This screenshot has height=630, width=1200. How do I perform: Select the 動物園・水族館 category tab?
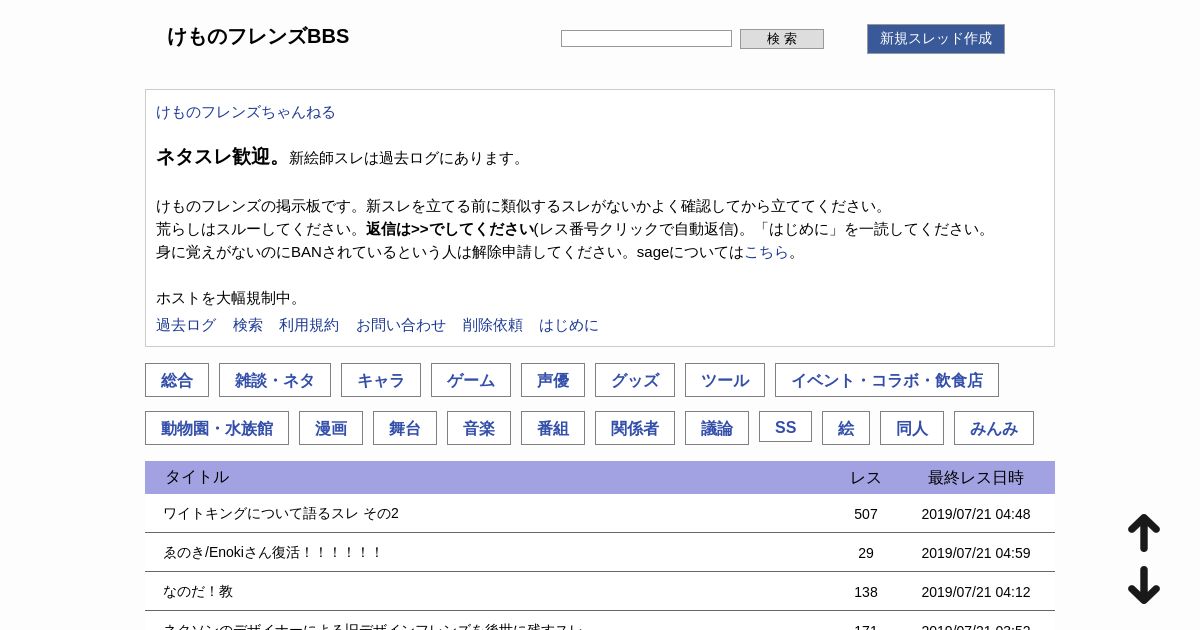(217, 428)
